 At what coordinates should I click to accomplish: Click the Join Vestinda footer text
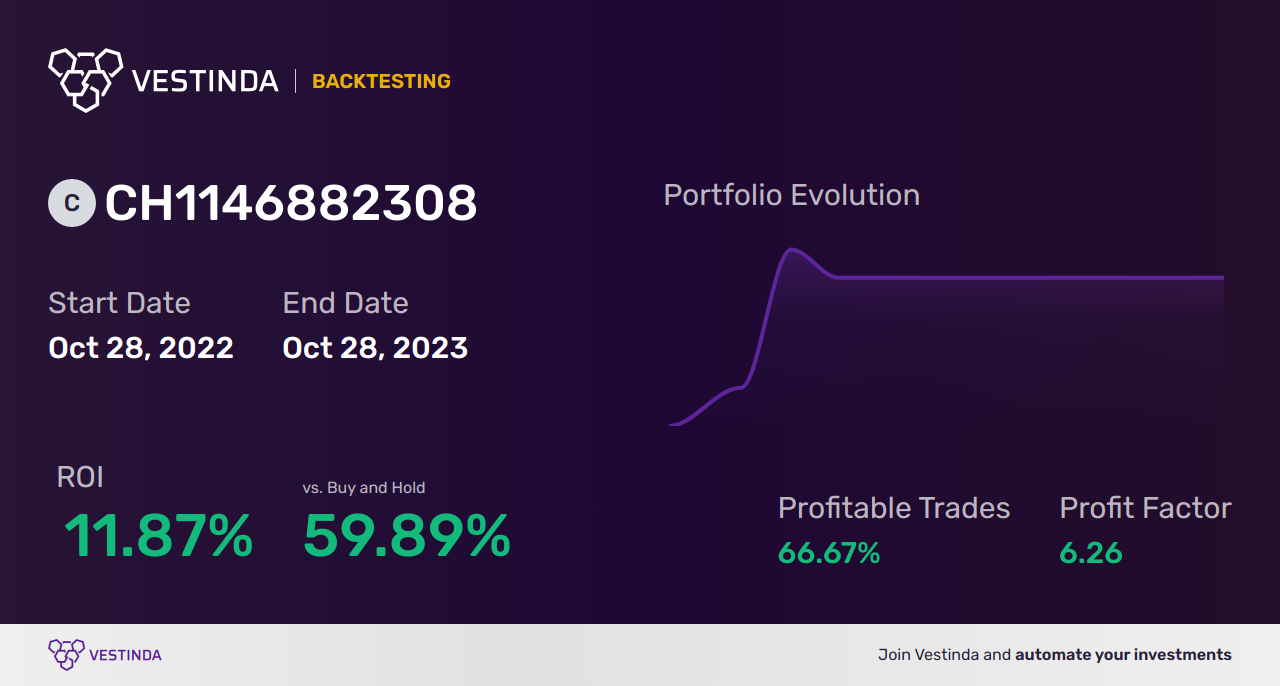[x=930, y=655]
